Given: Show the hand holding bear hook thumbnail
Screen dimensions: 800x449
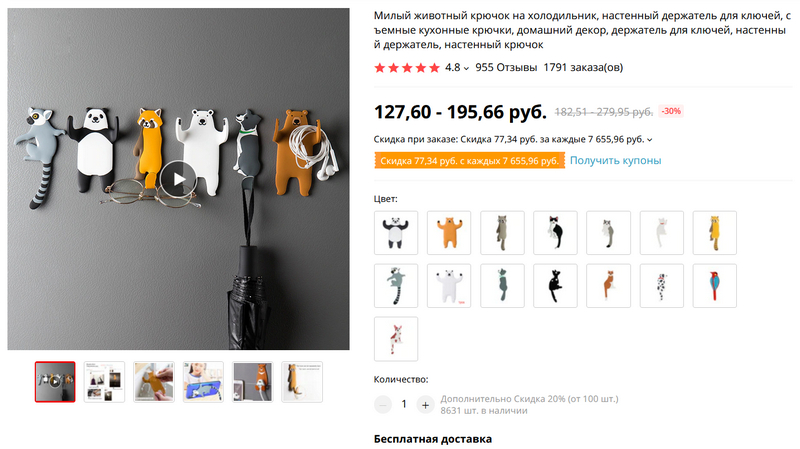Looking at the screenshot, I should point(154,382).
